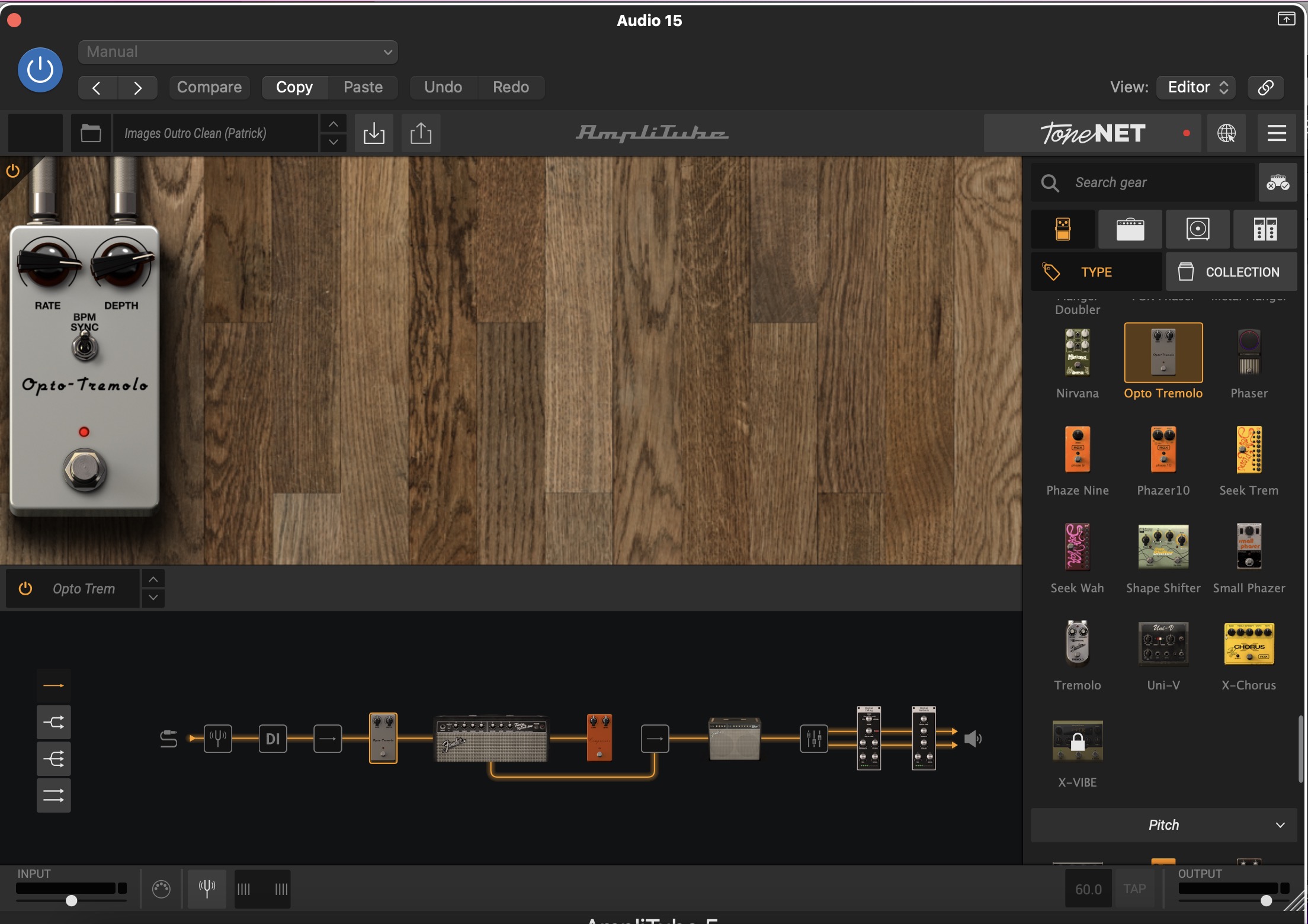Click the DEPTH knob on the pedal
The width and height of the screenshot is (1308, 924).
point(121,264)
